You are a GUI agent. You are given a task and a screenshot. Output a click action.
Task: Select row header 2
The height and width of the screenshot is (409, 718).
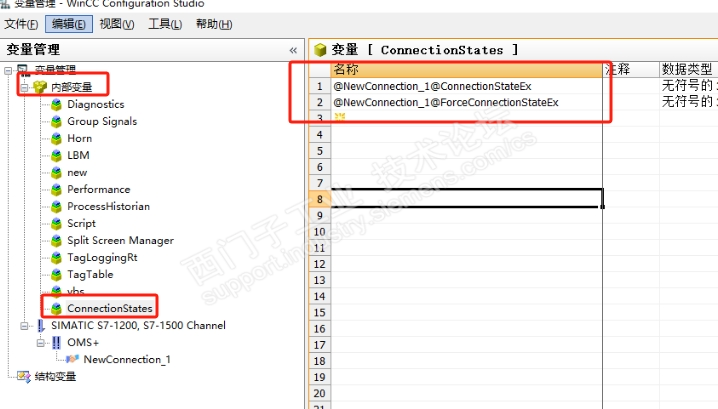[x=320, y=102]
